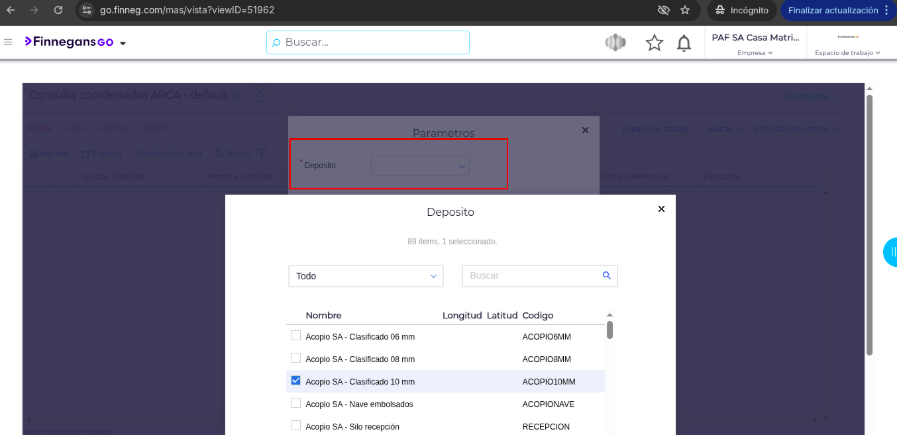The image size is (897, 435).
Task: Open the notifications bell icon
Action: click(x=684, y=43)
